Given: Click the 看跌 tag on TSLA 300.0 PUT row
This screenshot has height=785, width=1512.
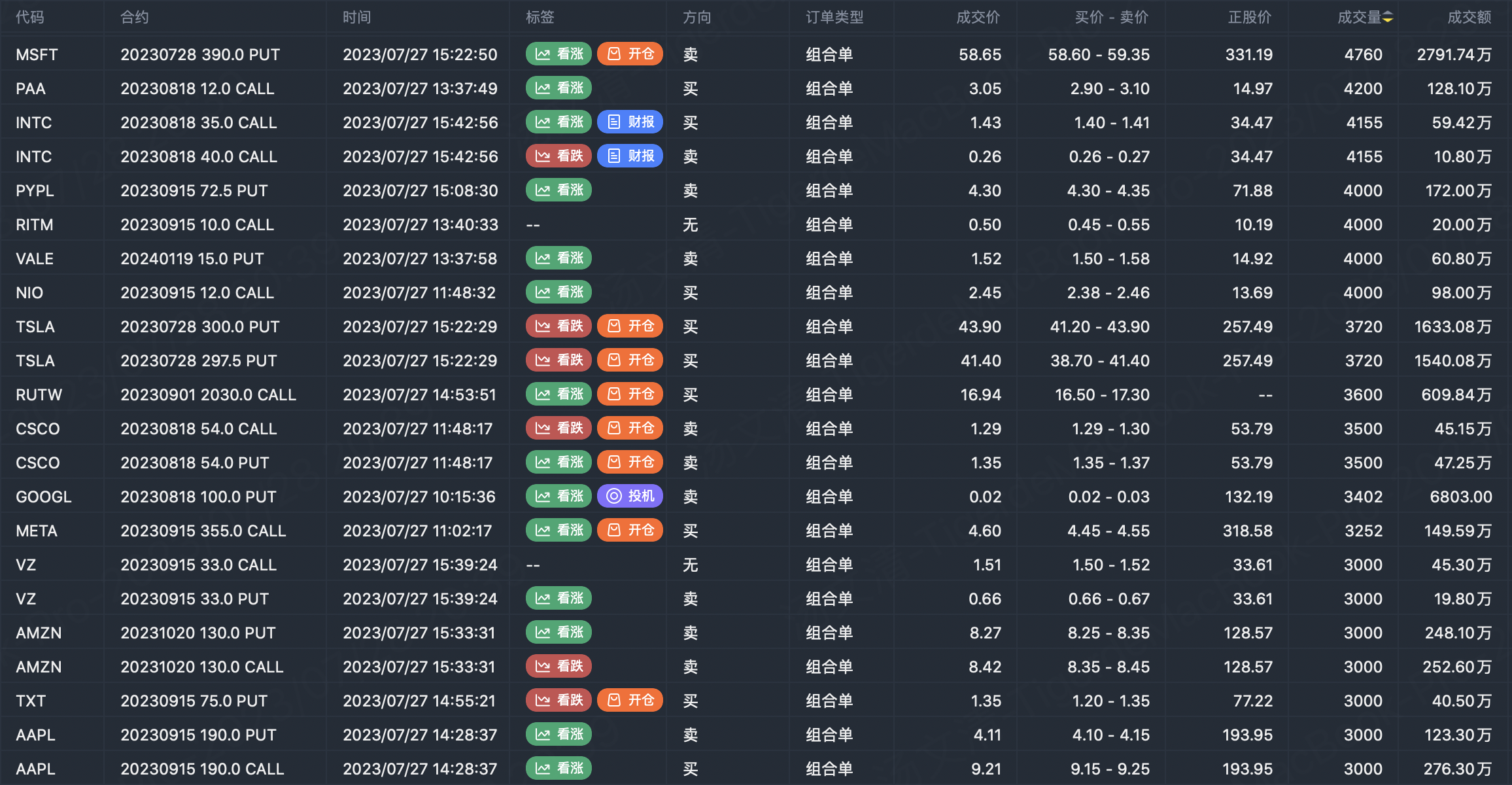Looking at the screenshot, I should tap(558, 326).
